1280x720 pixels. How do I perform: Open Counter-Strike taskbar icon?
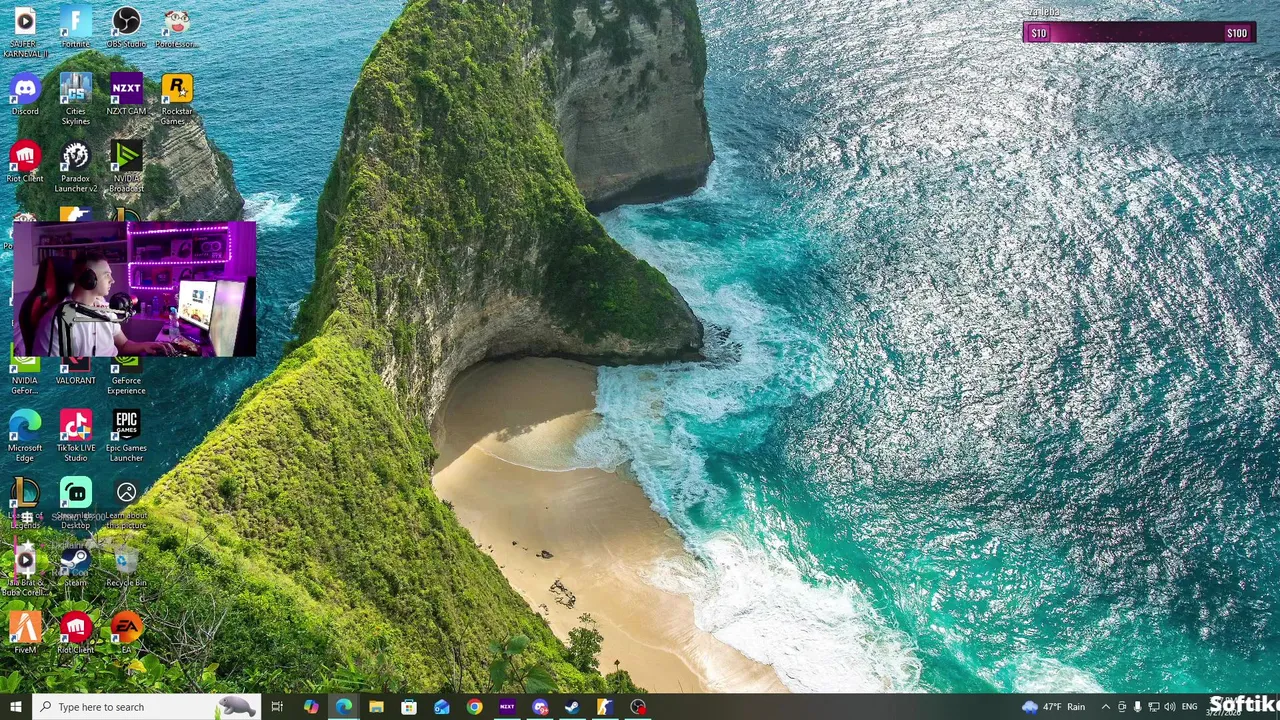(x=605, y=707)
